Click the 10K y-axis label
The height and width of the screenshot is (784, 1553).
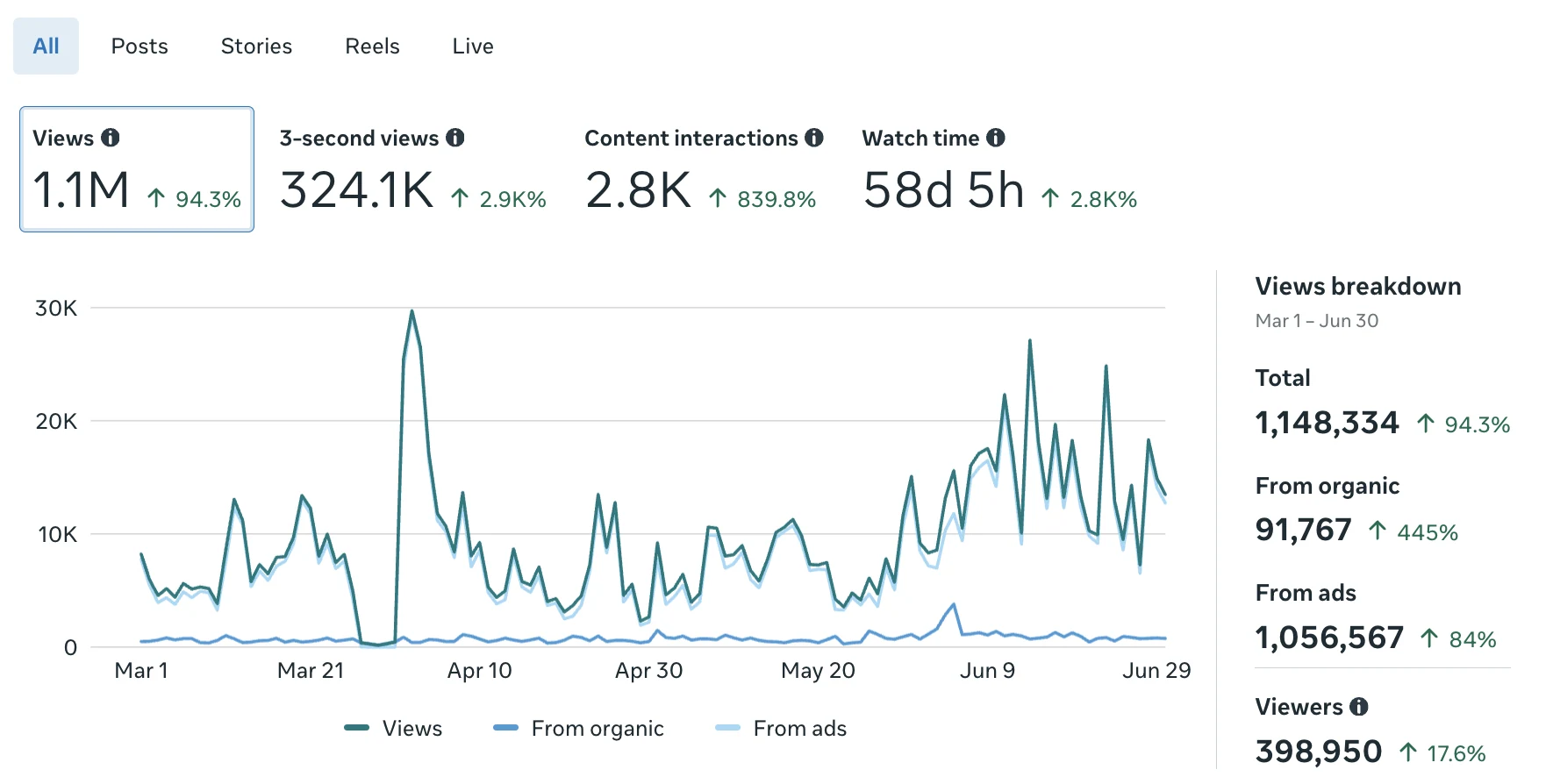tap(57, 534)
